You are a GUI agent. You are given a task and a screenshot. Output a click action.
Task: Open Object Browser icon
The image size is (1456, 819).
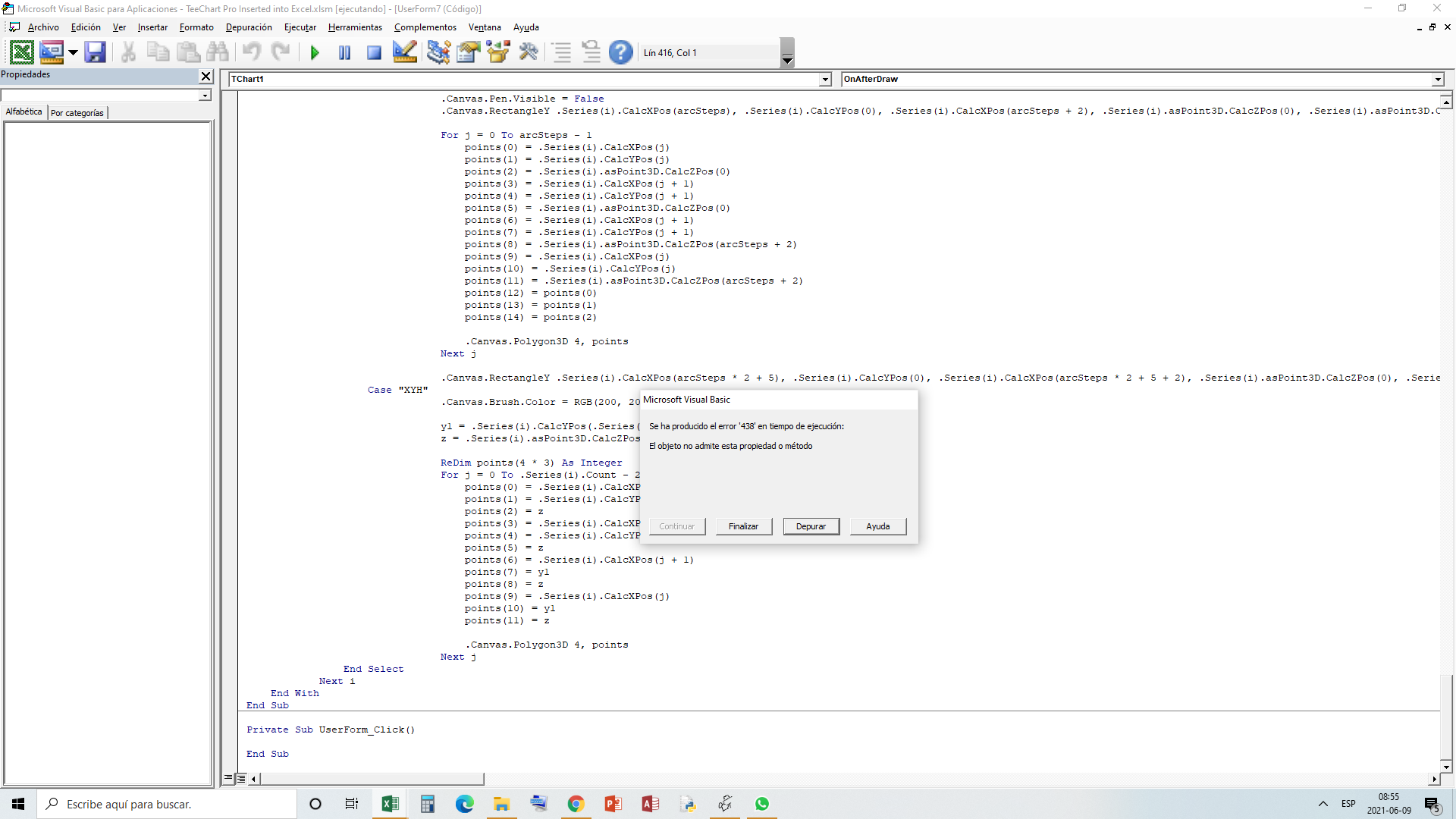tap(498, 52)
